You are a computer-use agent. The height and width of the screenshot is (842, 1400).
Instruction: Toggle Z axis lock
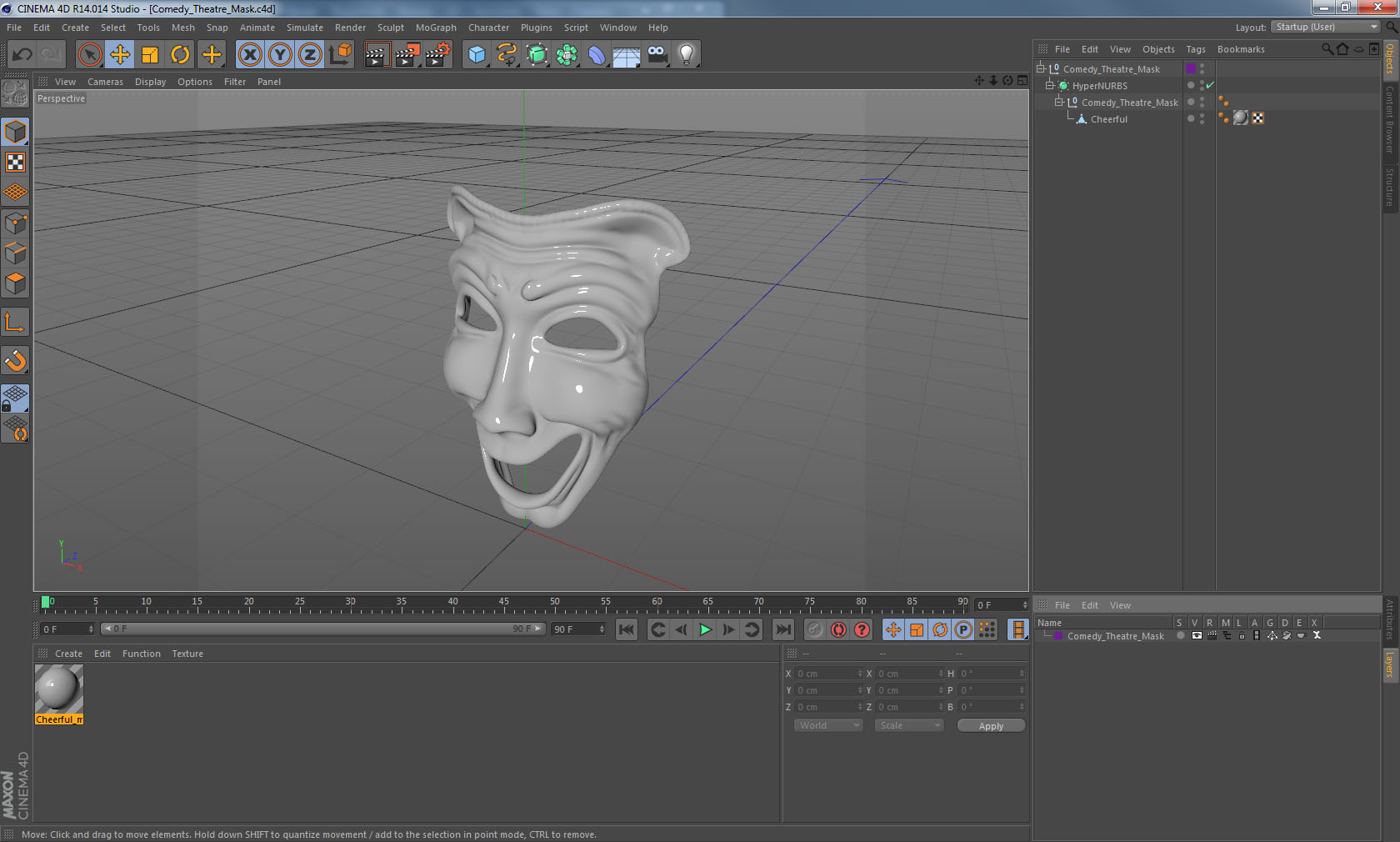tap(310, 55)
